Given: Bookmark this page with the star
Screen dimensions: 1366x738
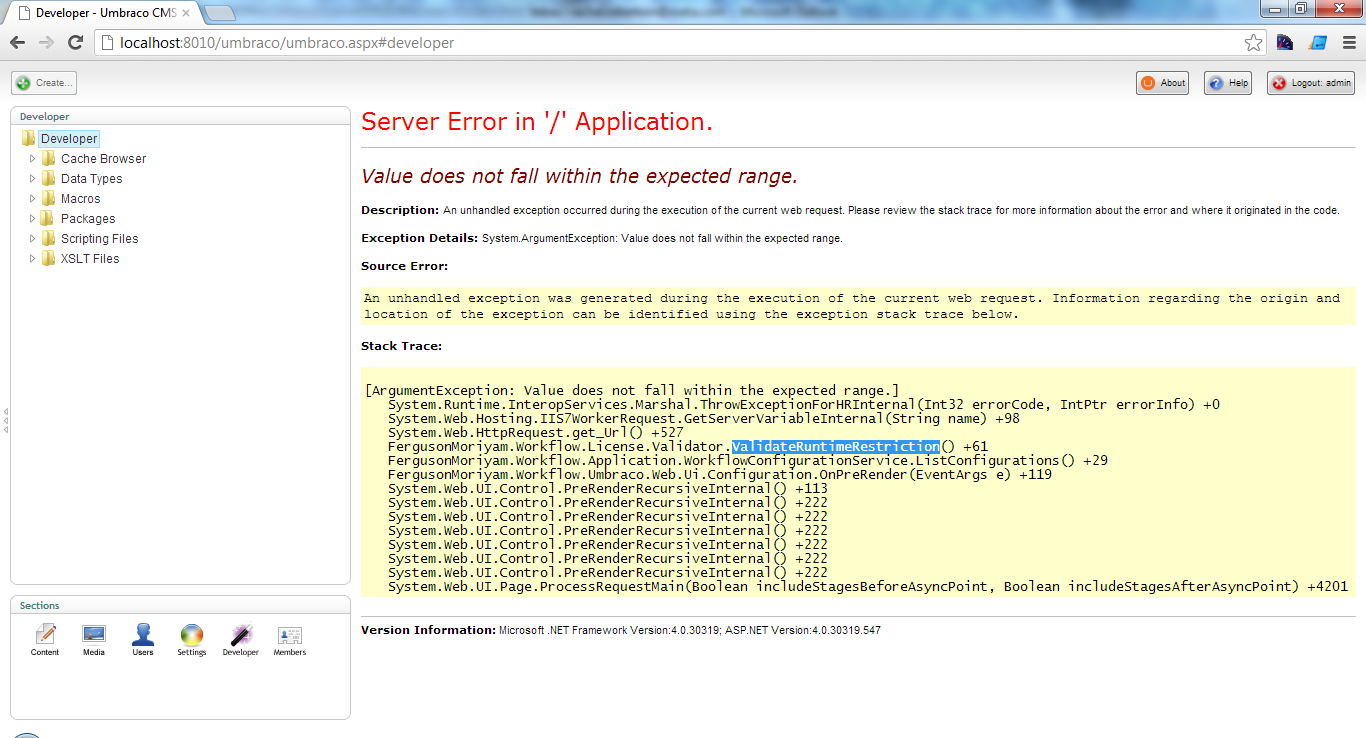Looking at the screenshot, I should pyautogui.click(x=1253, y=43).
